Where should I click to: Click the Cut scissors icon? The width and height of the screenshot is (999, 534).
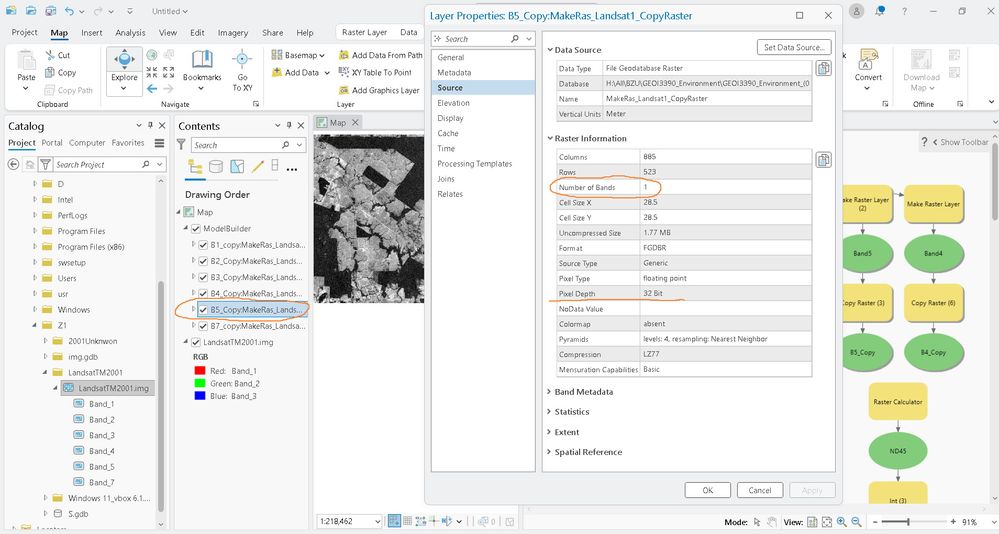48,56
